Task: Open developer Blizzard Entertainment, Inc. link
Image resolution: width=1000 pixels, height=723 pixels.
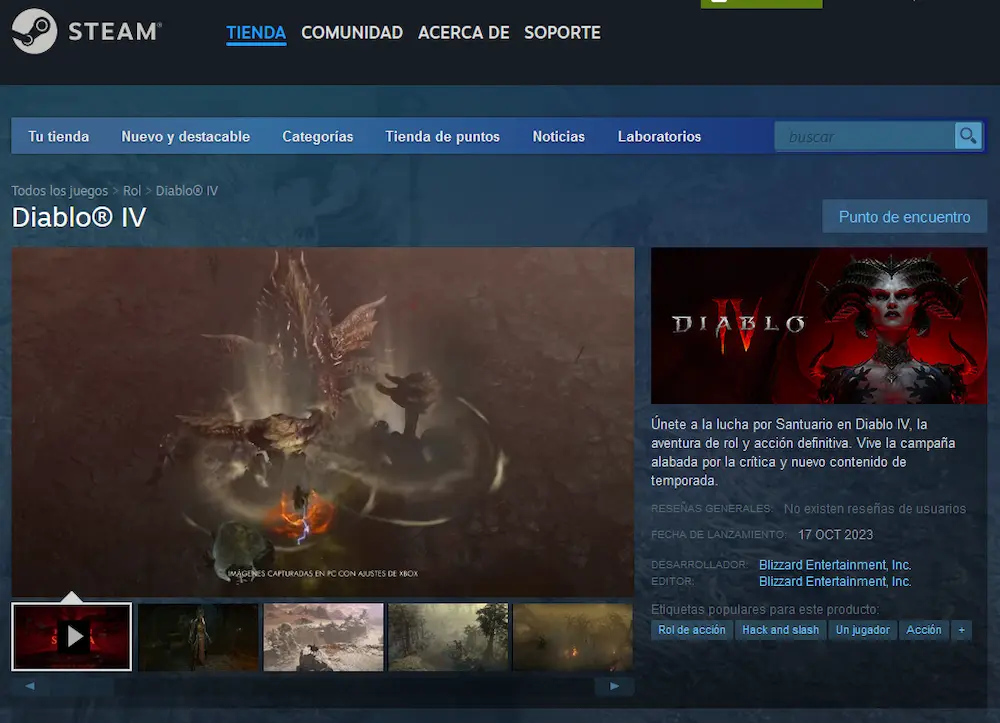Action: (x=835, y=565)
